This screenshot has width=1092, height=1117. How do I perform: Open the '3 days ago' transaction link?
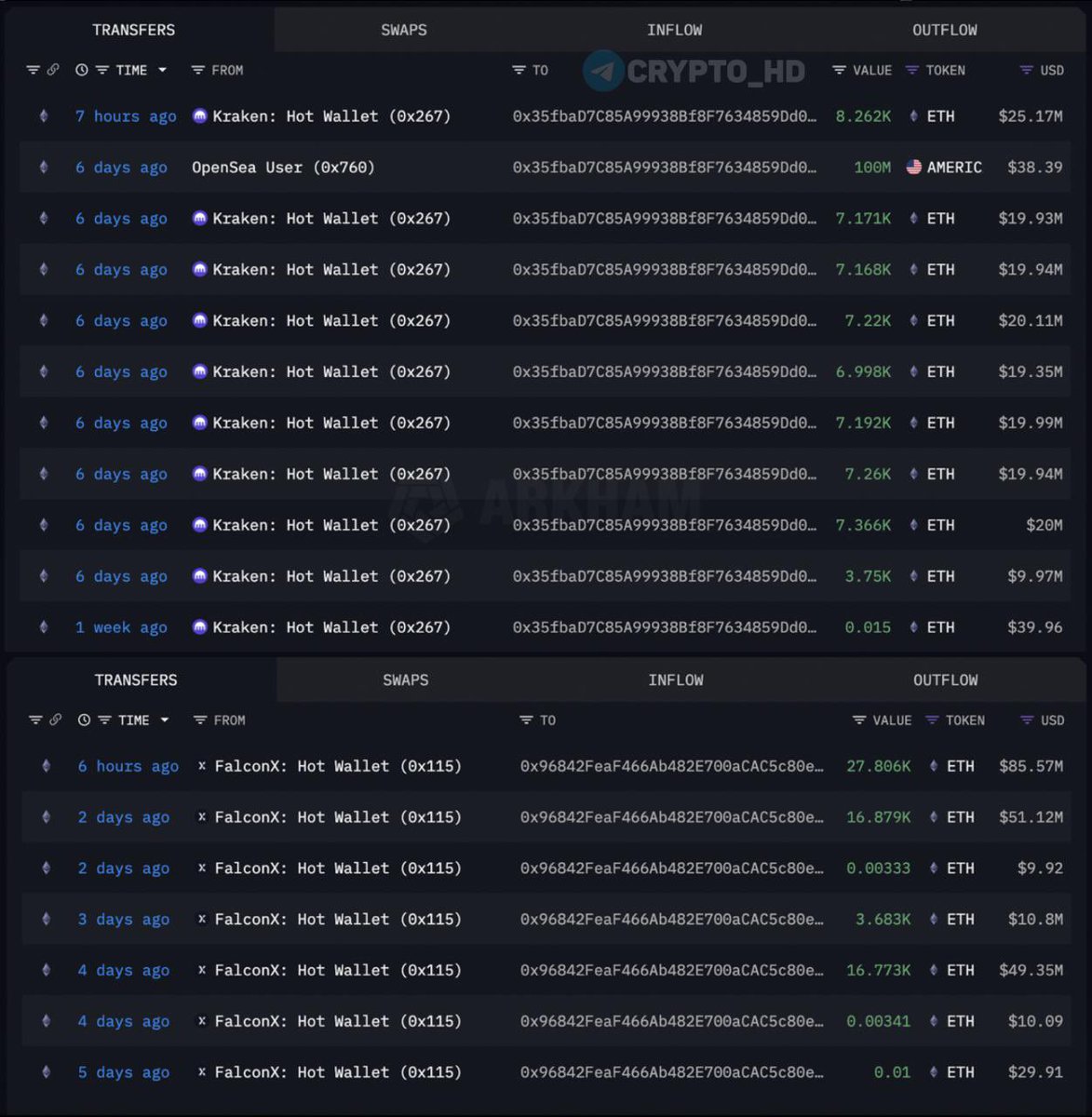(124, 919)
